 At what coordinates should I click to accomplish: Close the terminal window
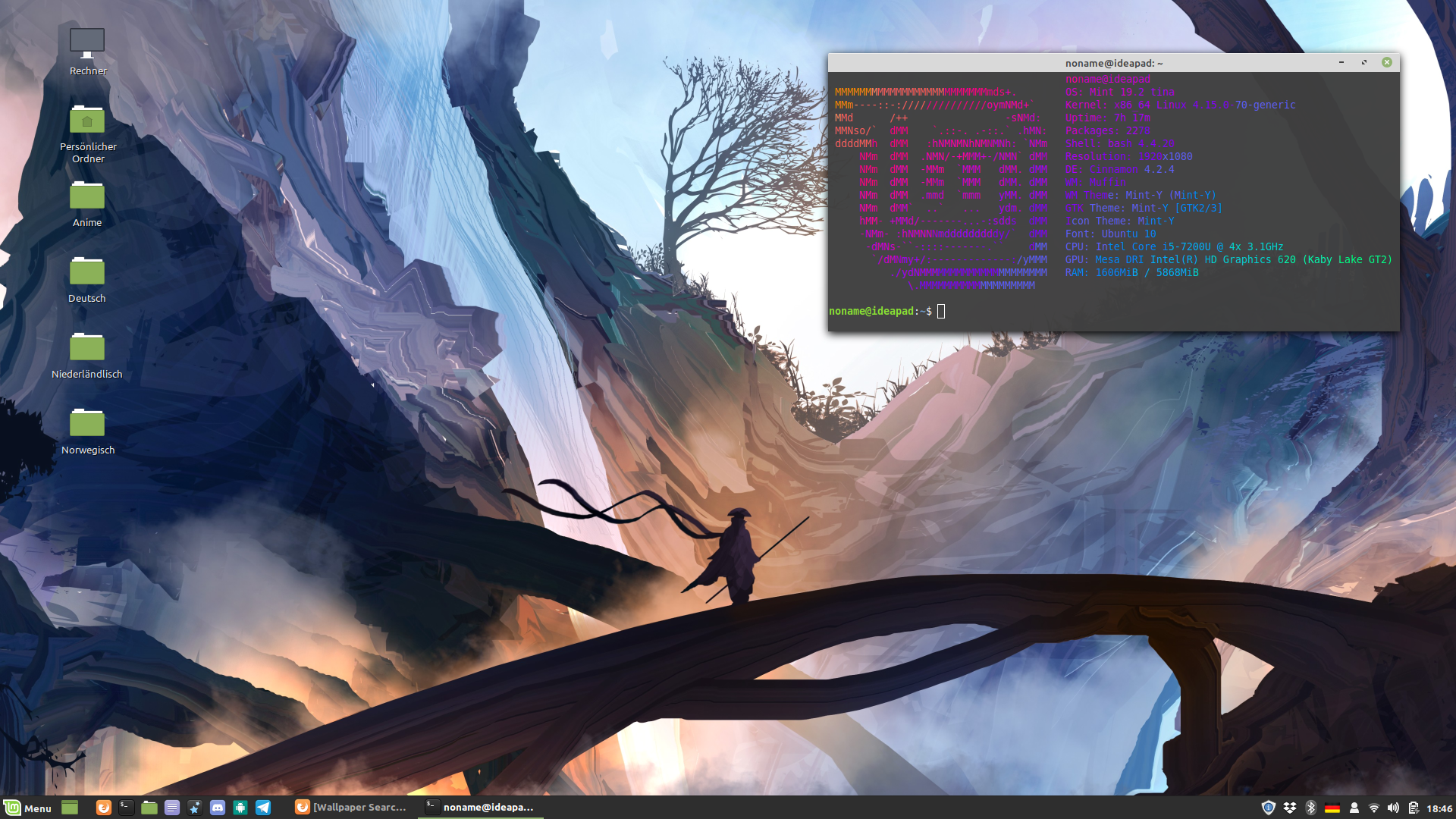(1387, 62)
